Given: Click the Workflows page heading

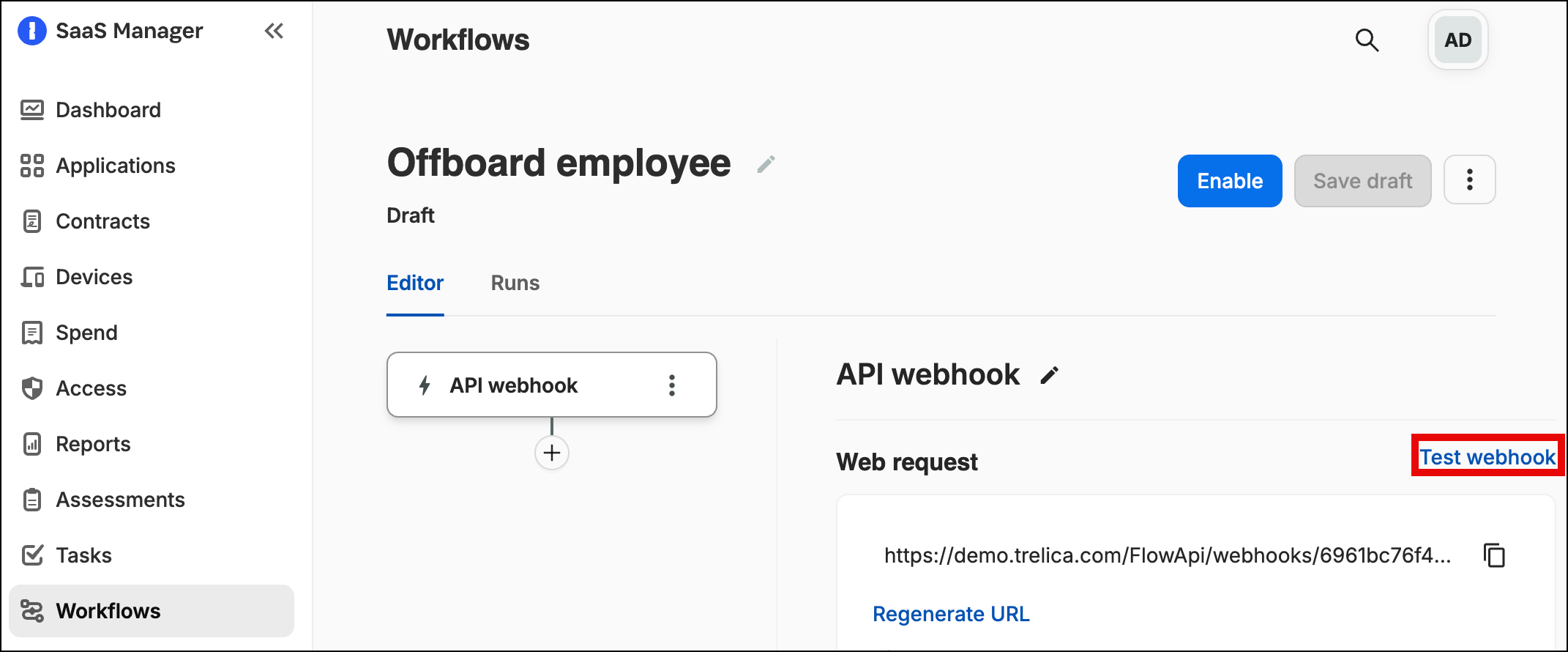Looking at the screenshot, I should pyautogui.click(x=458, y=40).
